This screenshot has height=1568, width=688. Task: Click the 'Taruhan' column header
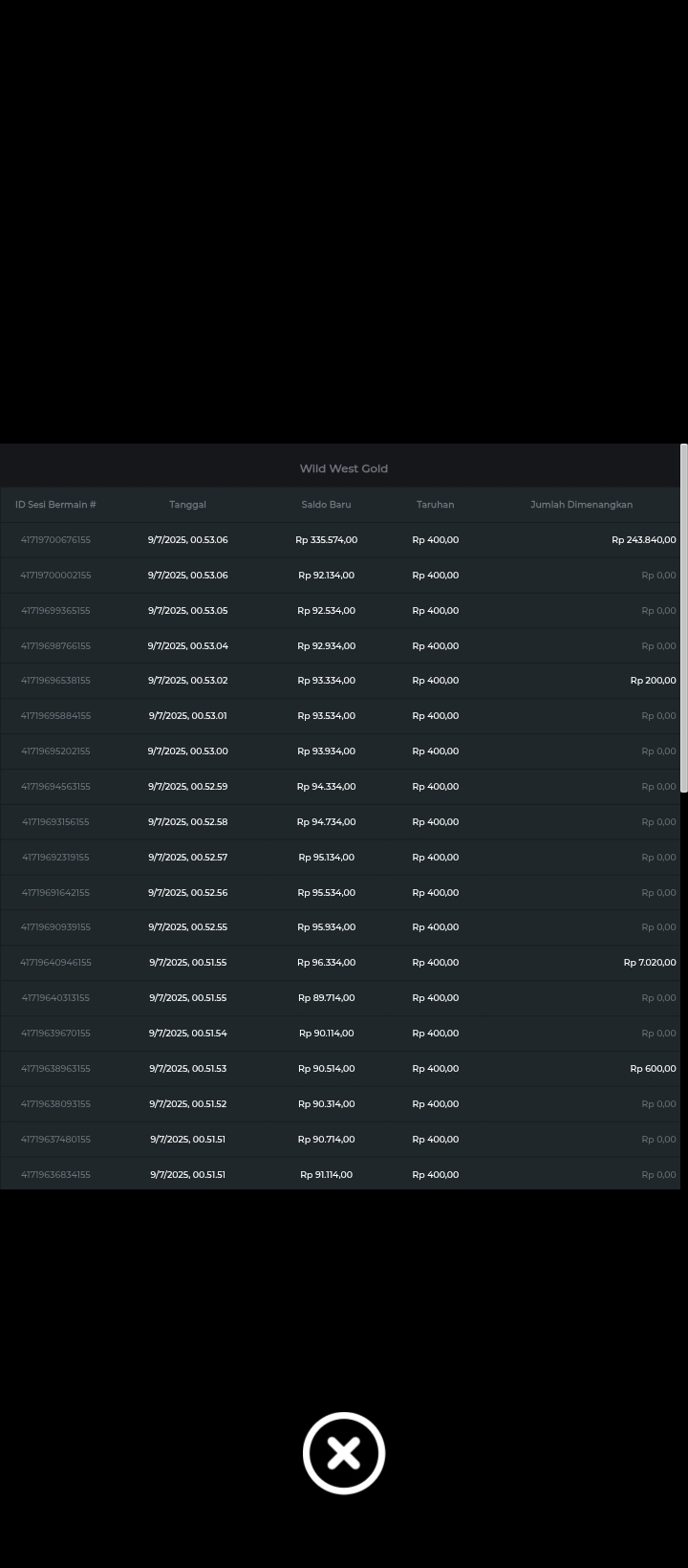coord(435,505)
